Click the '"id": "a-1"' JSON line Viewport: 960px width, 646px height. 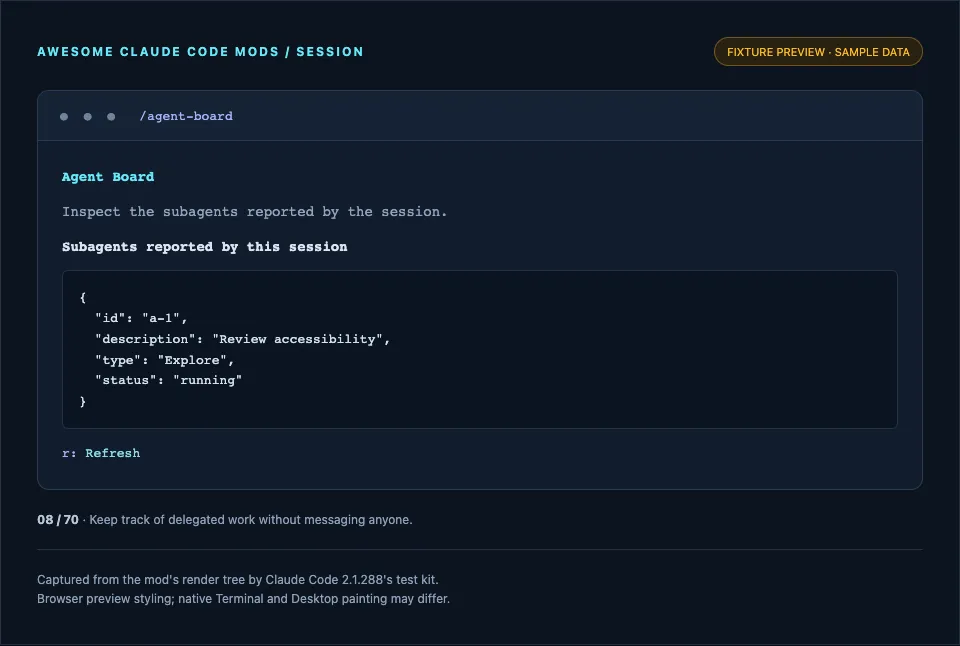[141, 318]
